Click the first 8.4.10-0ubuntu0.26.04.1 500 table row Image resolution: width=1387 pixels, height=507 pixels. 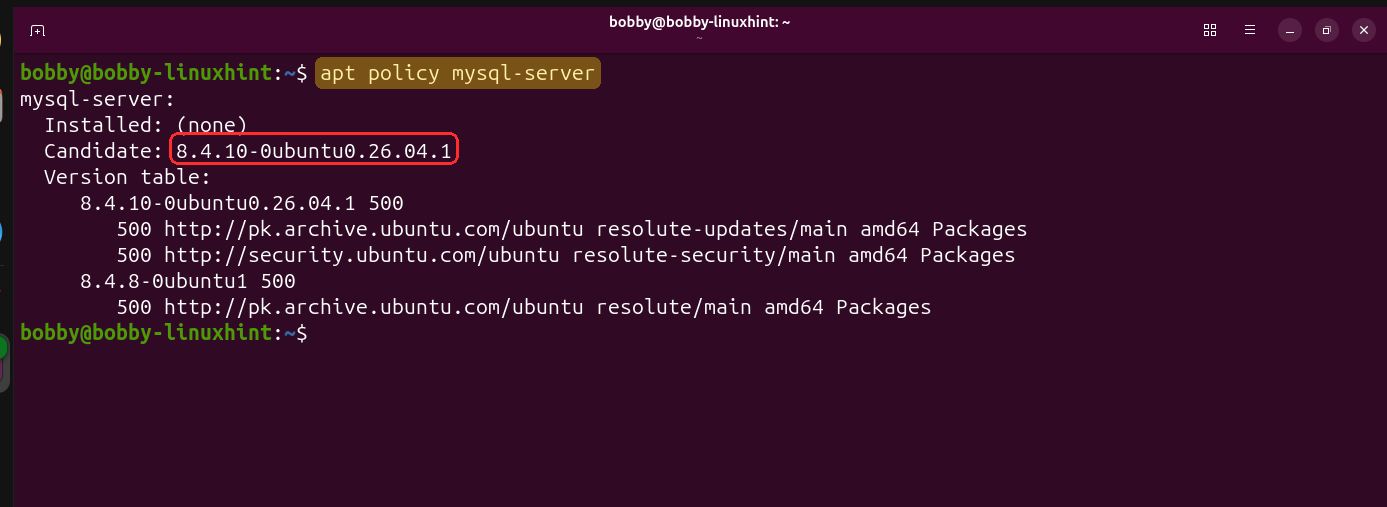pos(241,203)
